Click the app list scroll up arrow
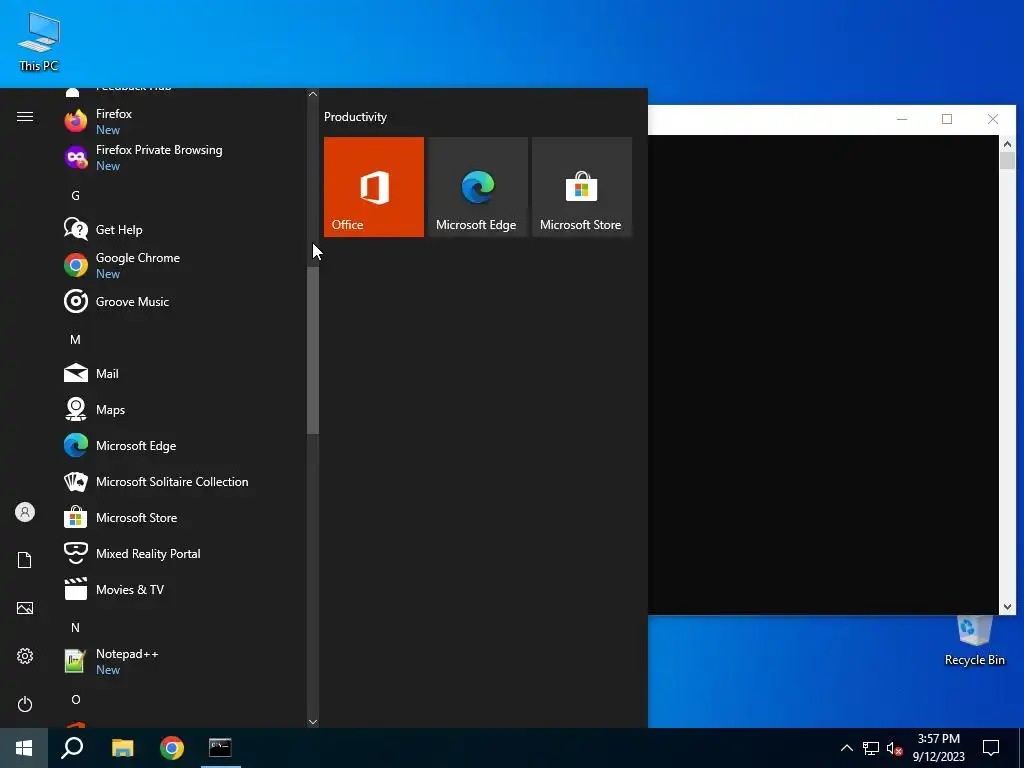The width and height of the screenshot is (1024, 768). click(x=313, y=94)
